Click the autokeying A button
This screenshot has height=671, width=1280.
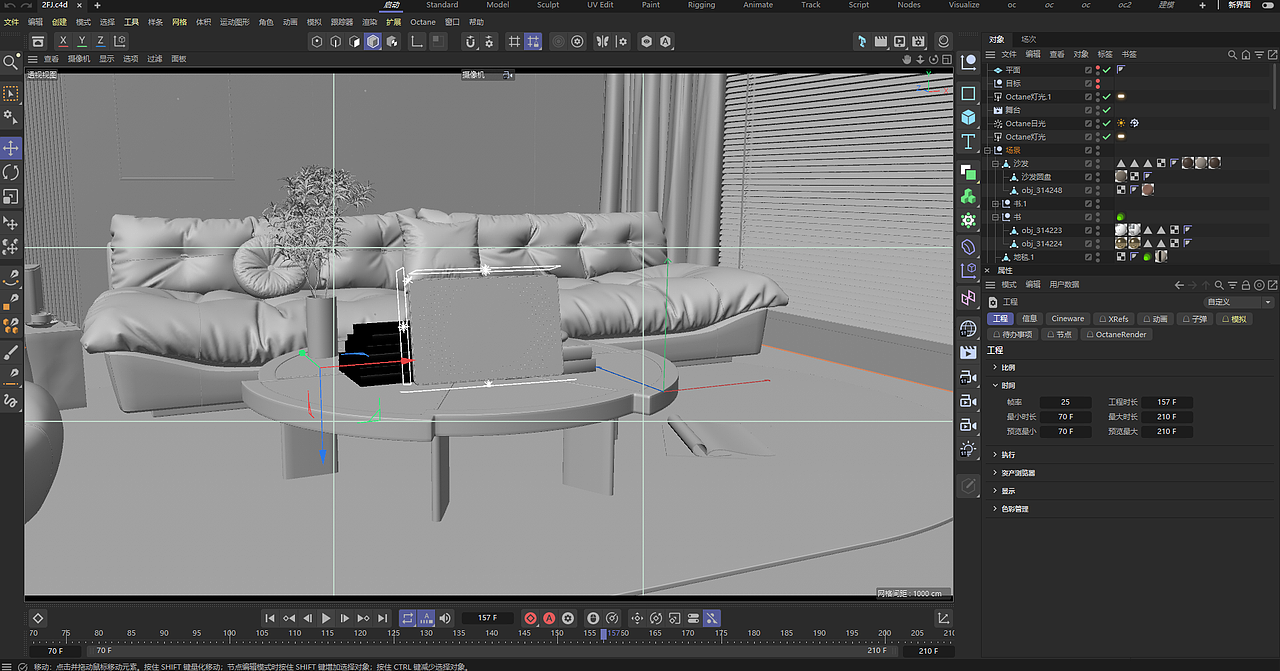coord(549,618)
